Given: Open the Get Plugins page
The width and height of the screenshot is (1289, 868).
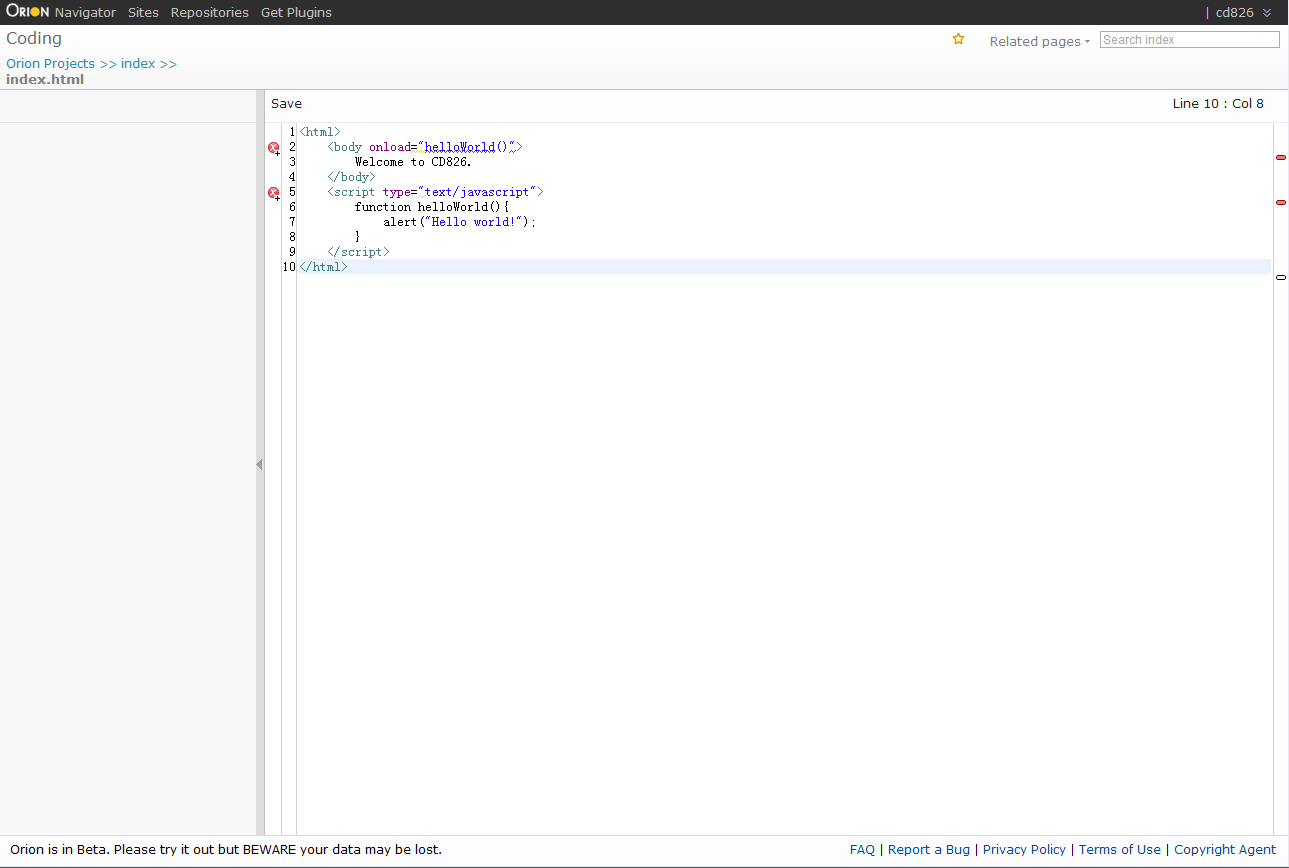Looking at the screenshot, I should [296, 12].
